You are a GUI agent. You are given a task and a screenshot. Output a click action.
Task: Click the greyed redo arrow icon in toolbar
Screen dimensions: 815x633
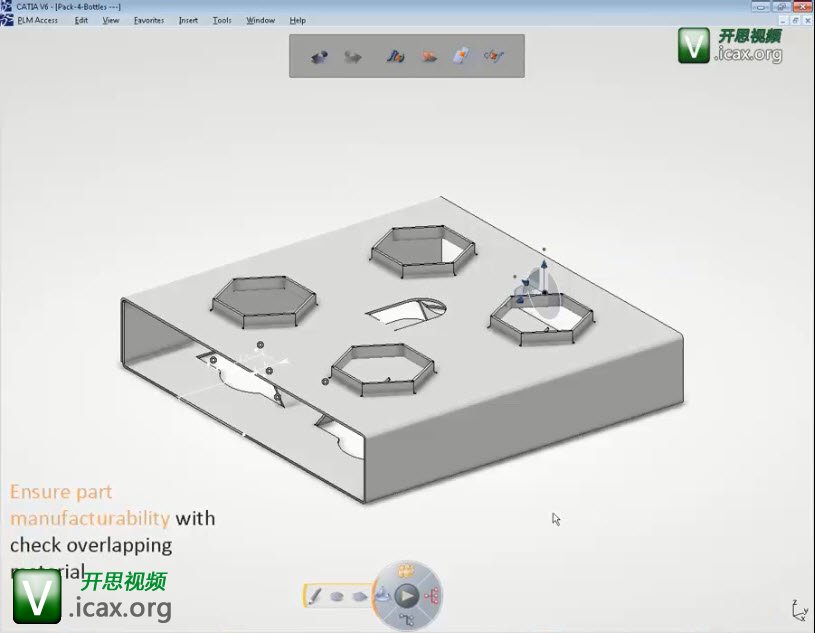click(353, 56)
